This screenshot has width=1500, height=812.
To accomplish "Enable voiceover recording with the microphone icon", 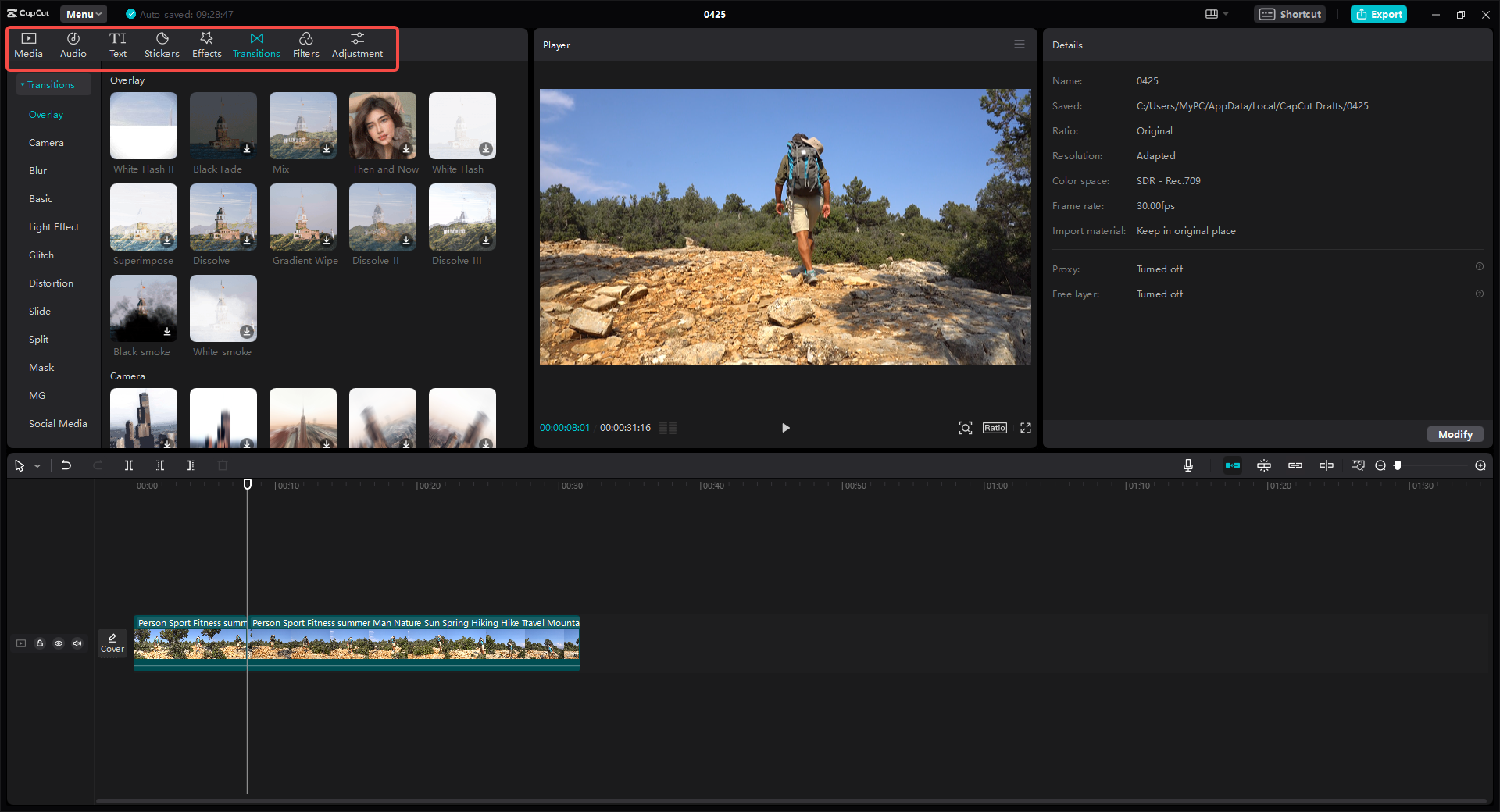I will tap(1187, 465).
